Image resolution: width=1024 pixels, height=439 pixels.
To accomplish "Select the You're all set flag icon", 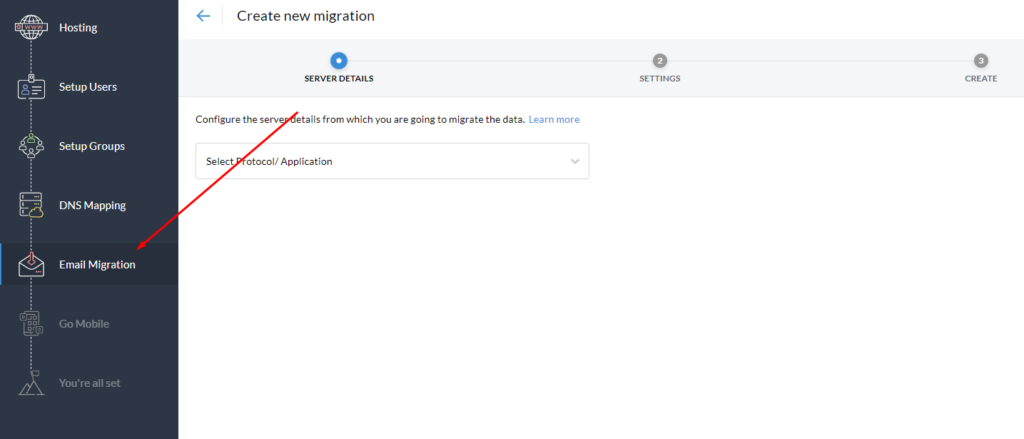I will [x=31, y=383].
